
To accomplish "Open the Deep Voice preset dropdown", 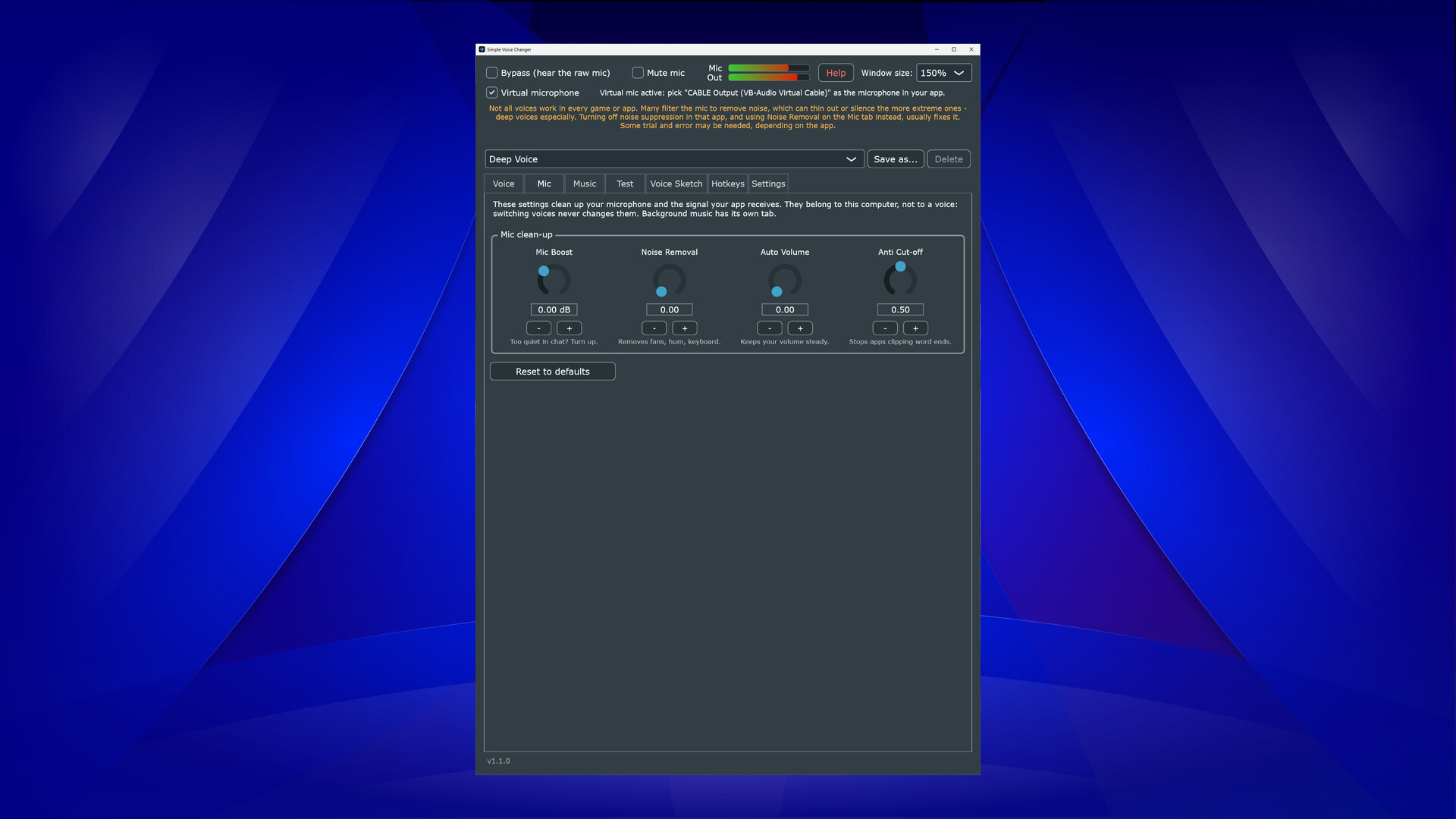I will (x=674, y=159).
